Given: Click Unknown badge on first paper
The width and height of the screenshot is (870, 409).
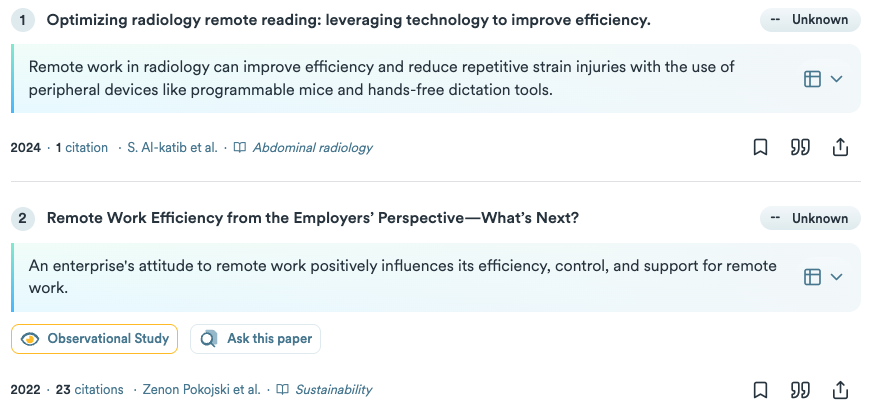Looking at the screenshot, I should pyautogui.click(x=810, y=20).
